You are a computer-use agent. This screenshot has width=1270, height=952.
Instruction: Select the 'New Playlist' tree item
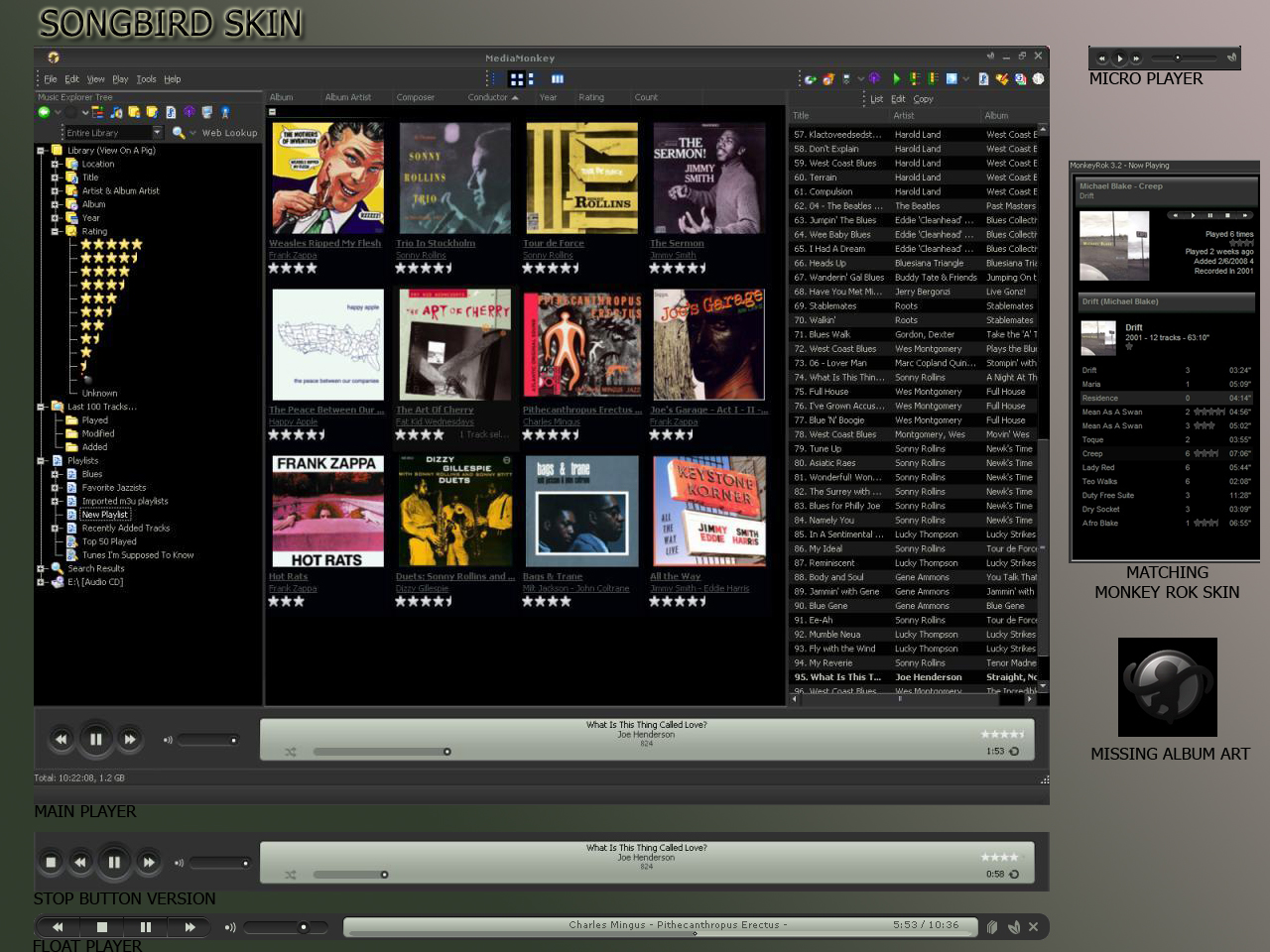(x=104, y=515)
